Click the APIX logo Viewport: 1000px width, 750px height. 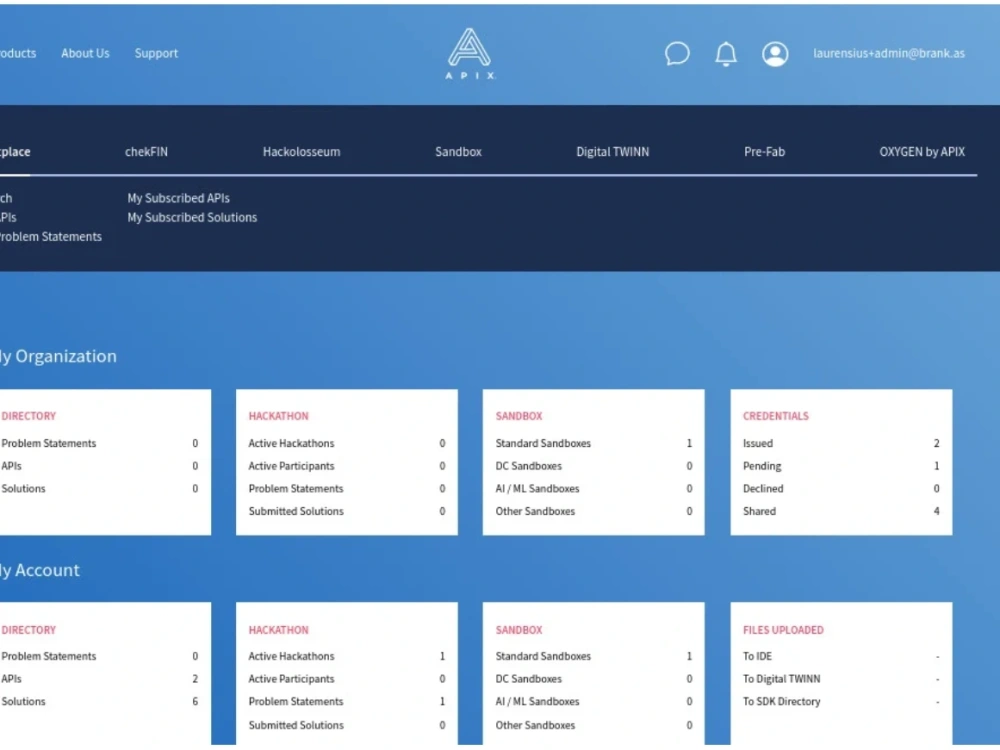[x=470, y=54]
